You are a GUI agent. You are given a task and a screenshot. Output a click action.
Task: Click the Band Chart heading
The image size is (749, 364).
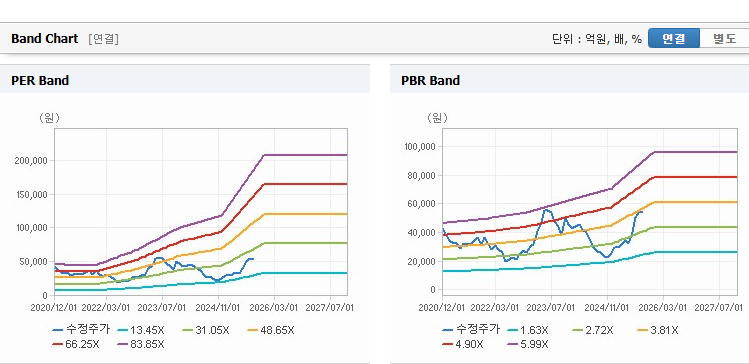44,39
